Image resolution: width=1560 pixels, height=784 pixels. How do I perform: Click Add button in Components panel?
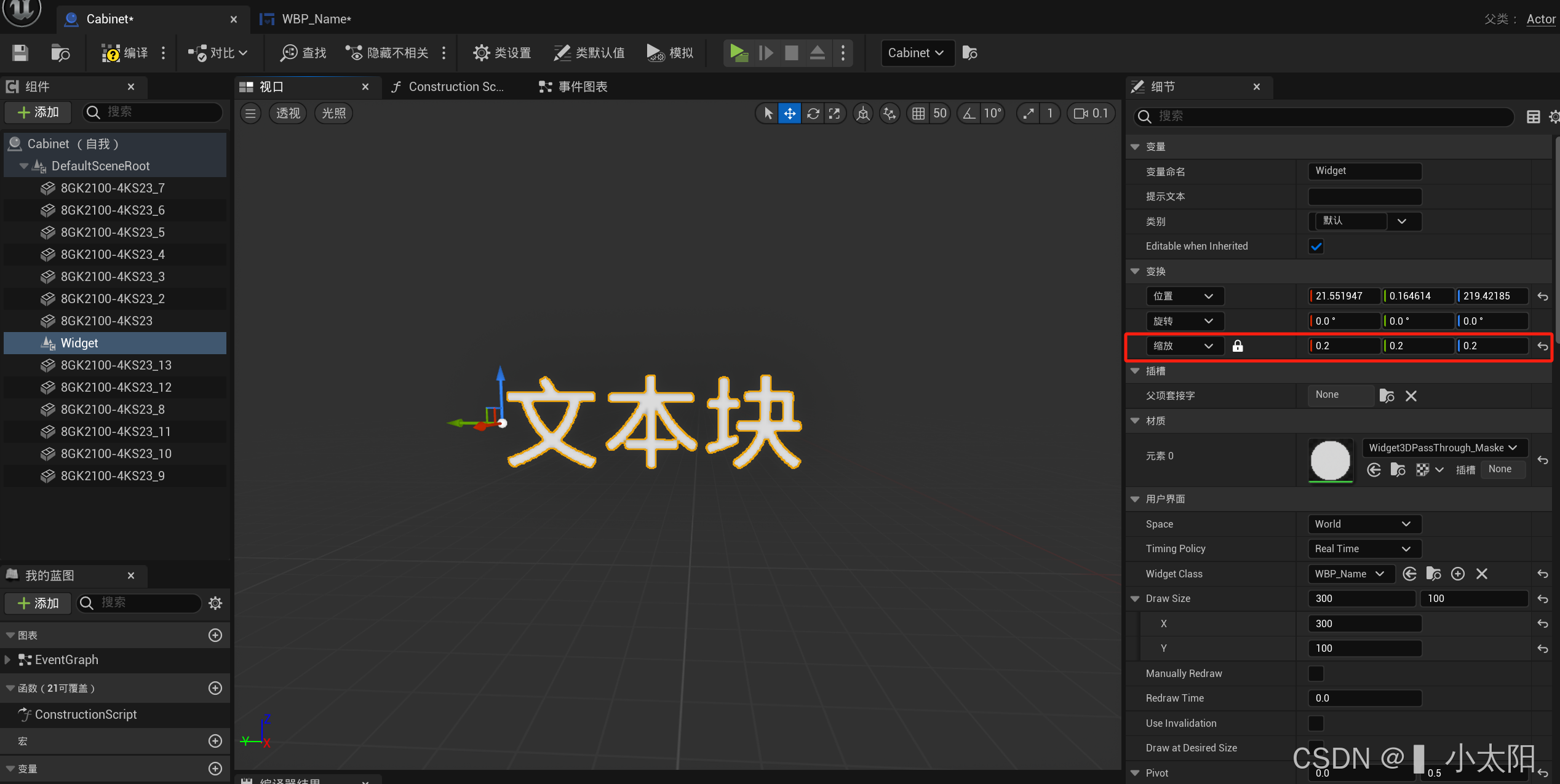38,112
